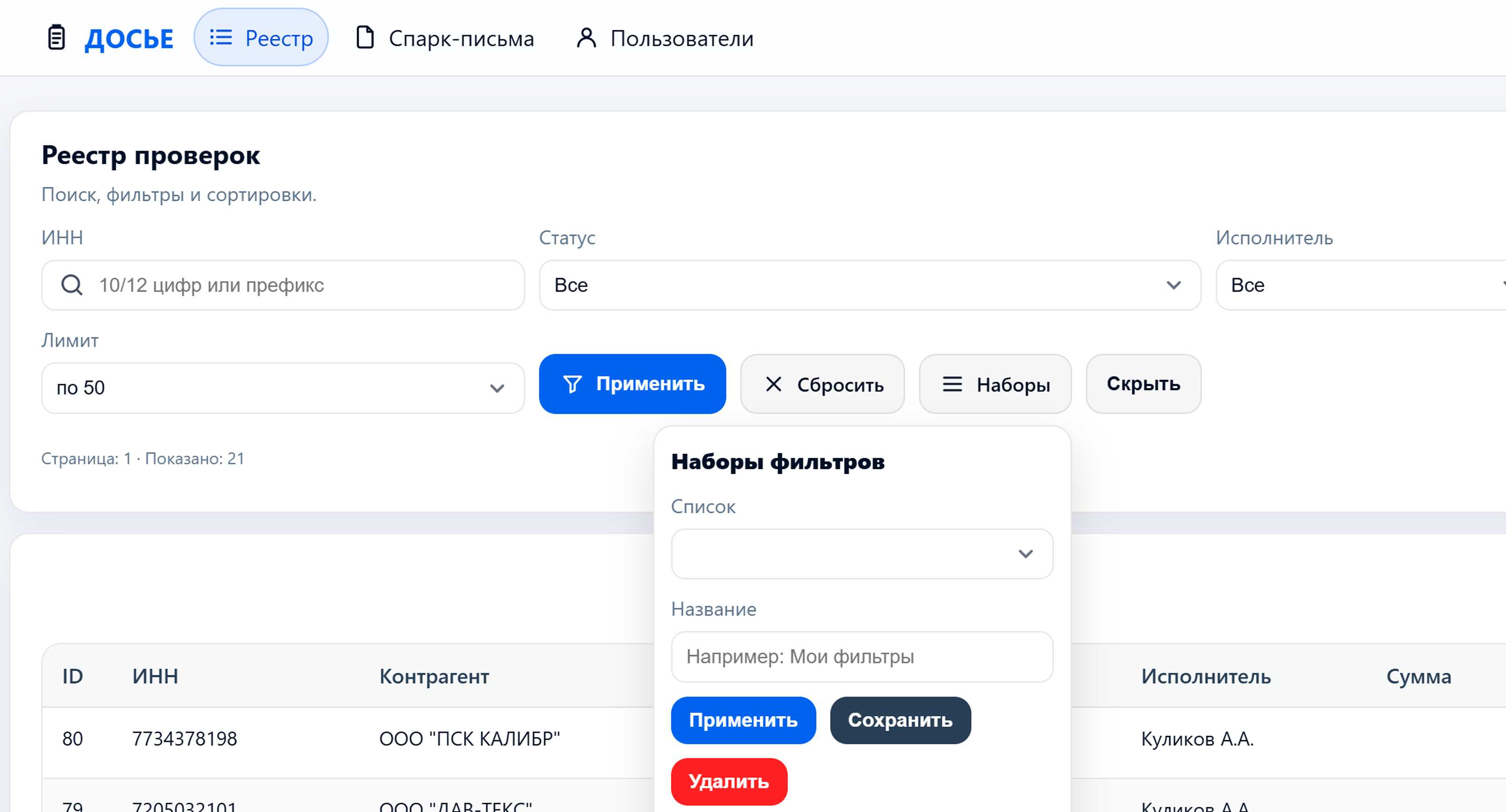Click the document icon beside Спарк-письма
Screen dimensions: 1506x812
tap(366, 37)
